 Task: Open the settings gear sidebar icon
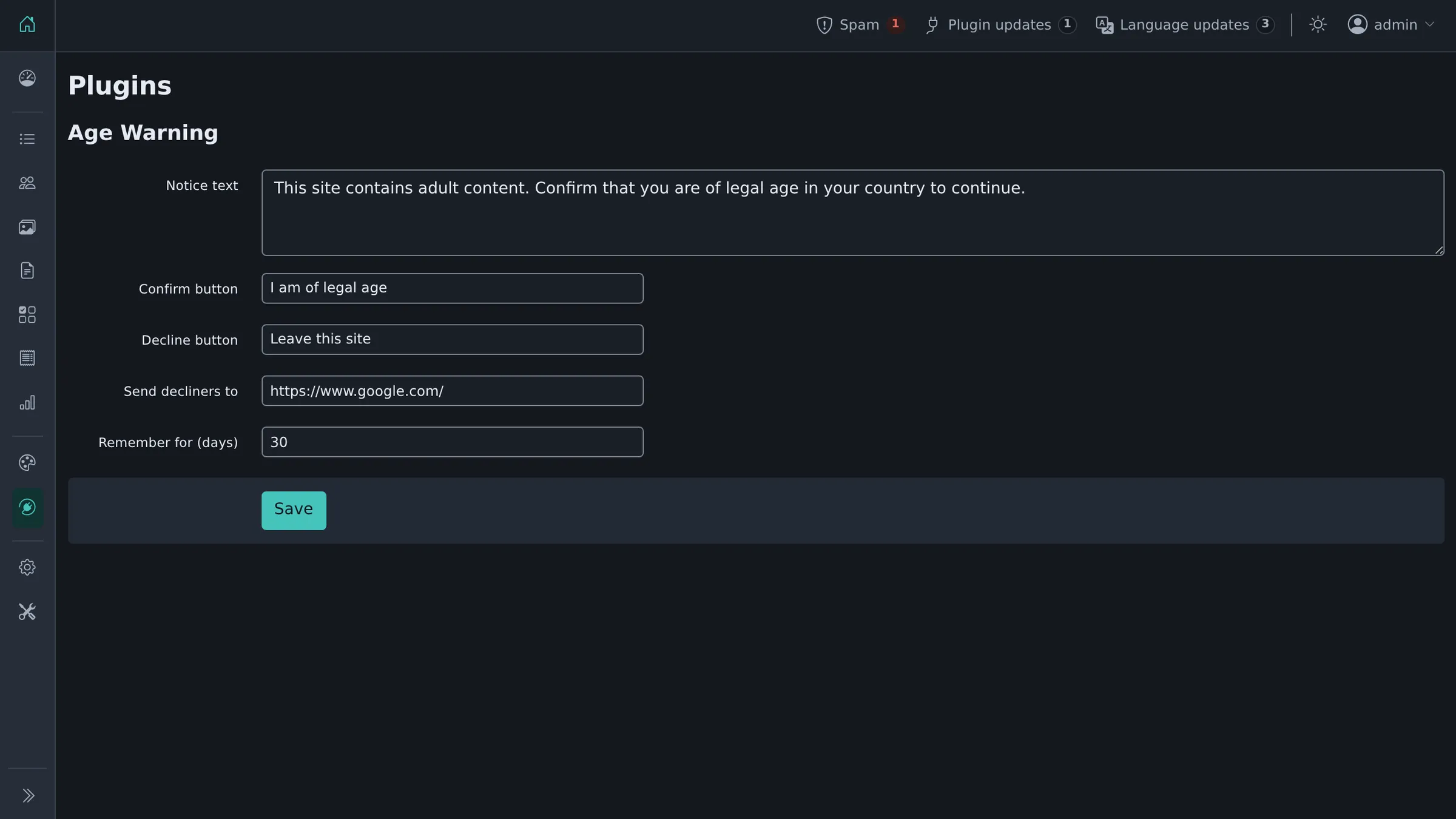27,567
